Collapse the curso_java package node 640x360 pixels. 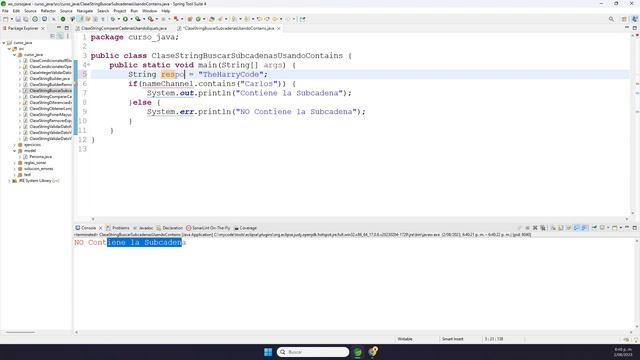tap(14, 54)
